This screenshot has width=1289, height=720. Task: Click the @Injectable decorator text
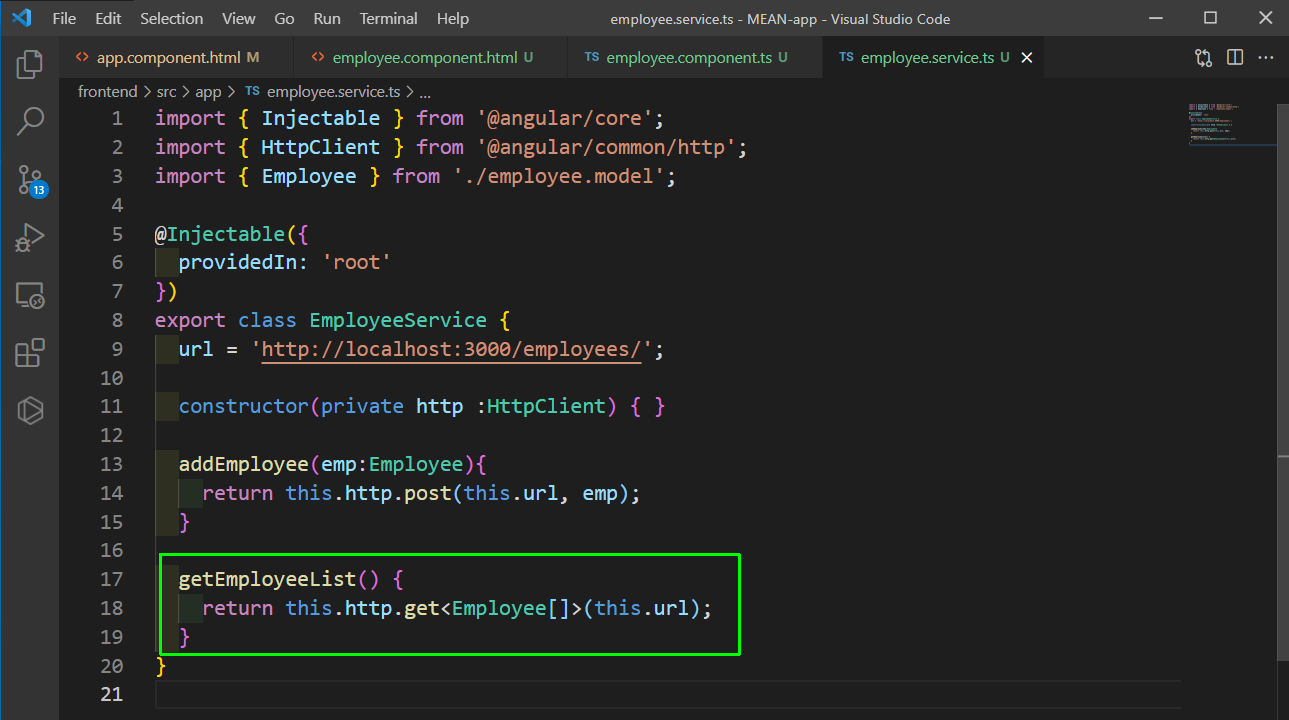coord(220,234)
